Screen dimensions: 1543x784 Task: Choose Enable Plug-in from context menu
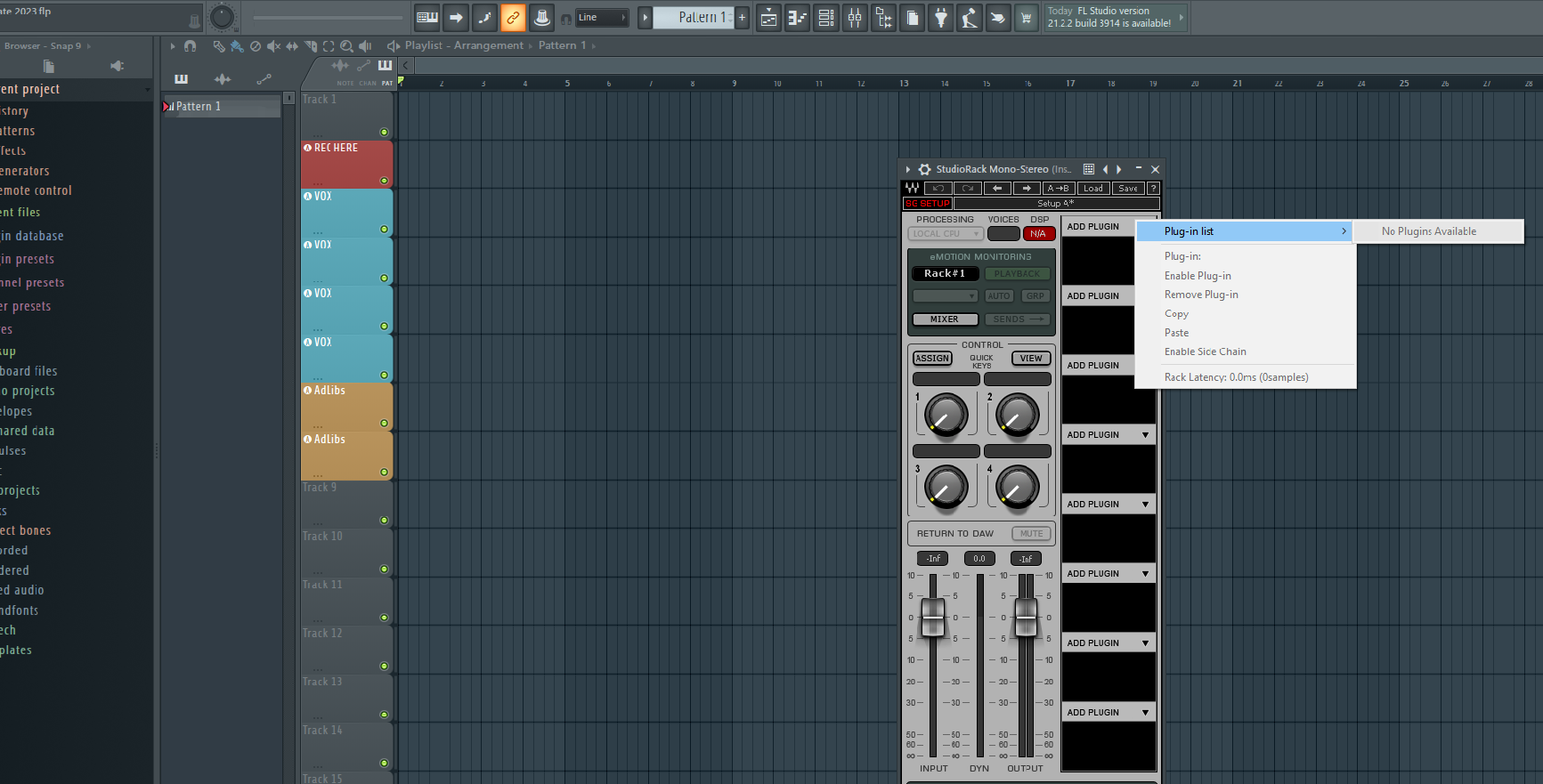click(1198, 276)
